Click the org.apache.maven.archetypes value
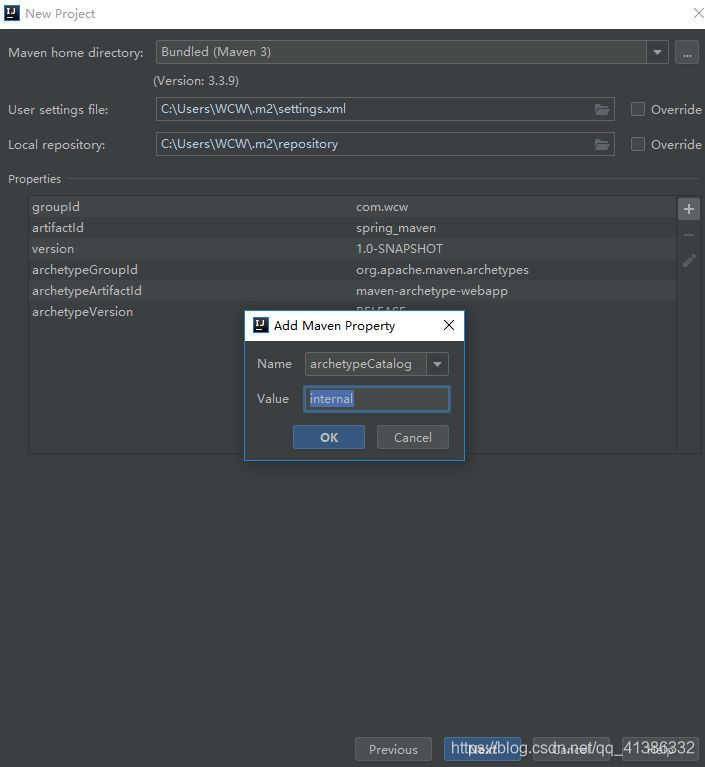The width and height of the screenshot is (705, 767). (x=442, y=270)
